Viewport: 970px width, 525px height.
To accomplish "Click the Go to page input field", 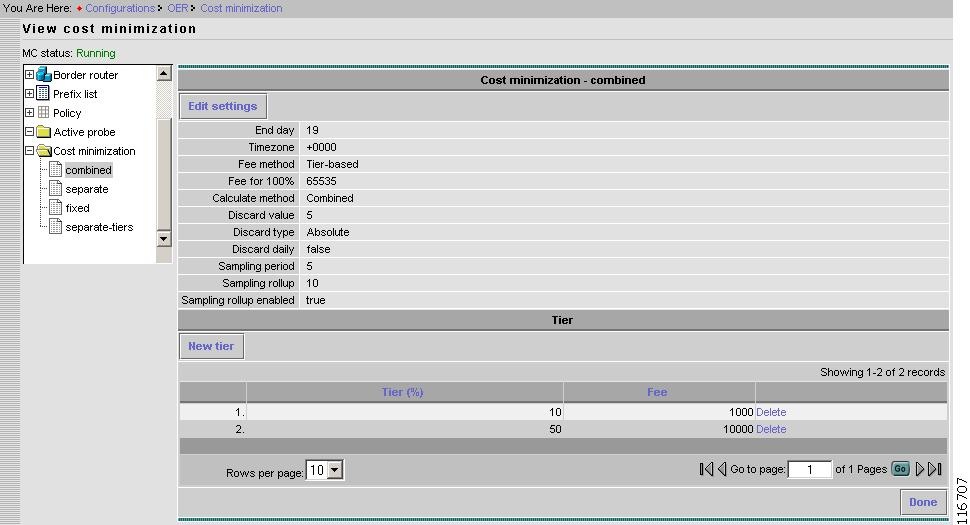I will [x=809, y=470].
